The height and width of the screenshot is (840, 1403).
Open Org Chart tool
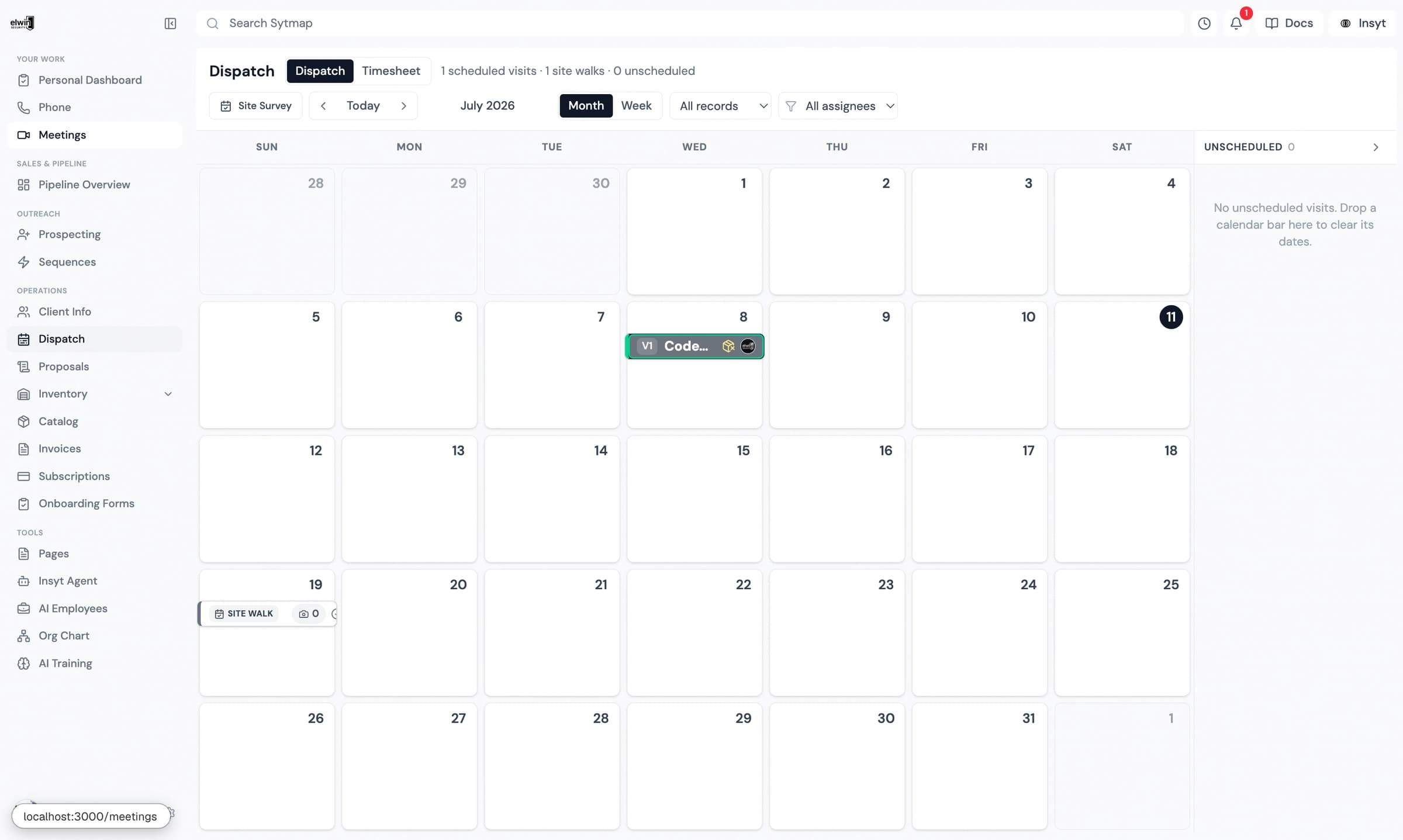pyautogui.click(x=95, y=636)
